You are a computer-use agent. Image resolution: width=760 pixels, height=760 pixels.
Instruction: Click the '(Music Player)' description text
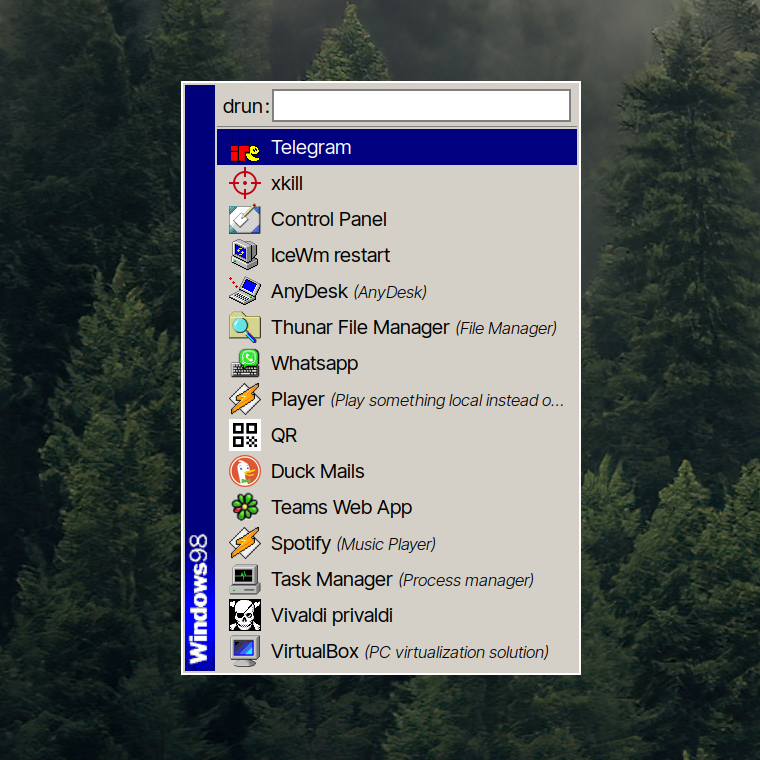(x=386, y=544)
